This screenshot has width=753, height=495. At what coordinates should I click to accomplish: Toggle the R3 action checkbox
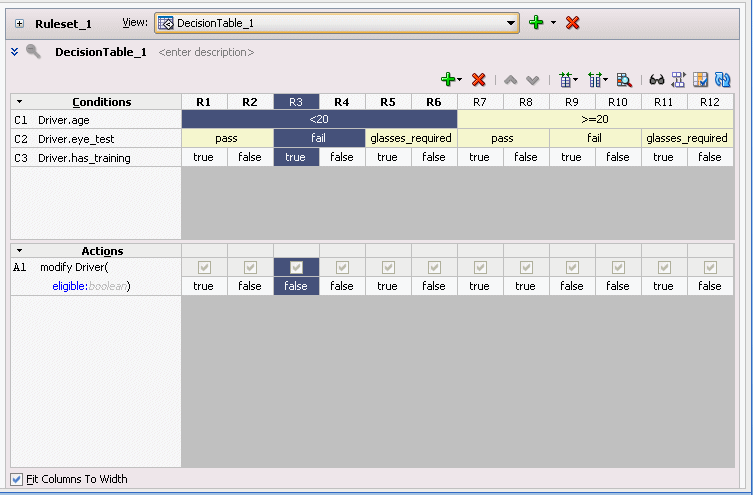pos(296,267)
